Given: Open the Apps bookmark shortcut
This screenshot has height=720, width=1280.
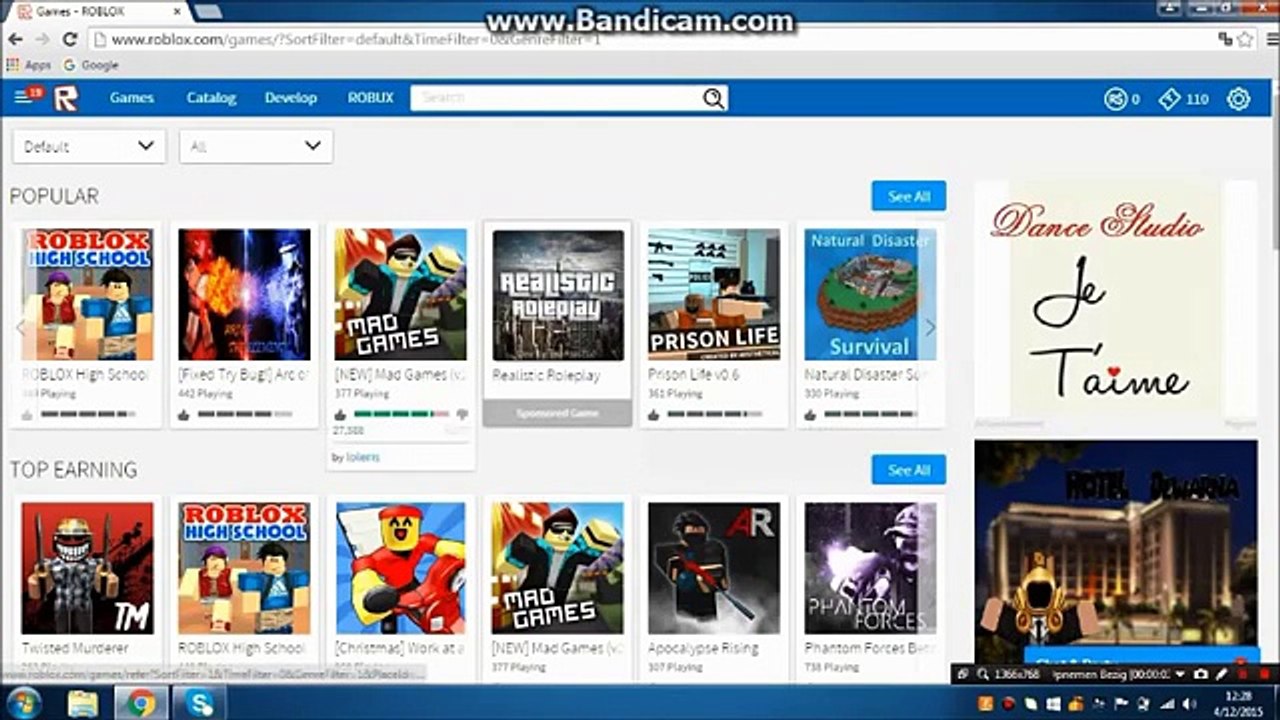Looking at the screenshot, I should (x=29, y=65).
